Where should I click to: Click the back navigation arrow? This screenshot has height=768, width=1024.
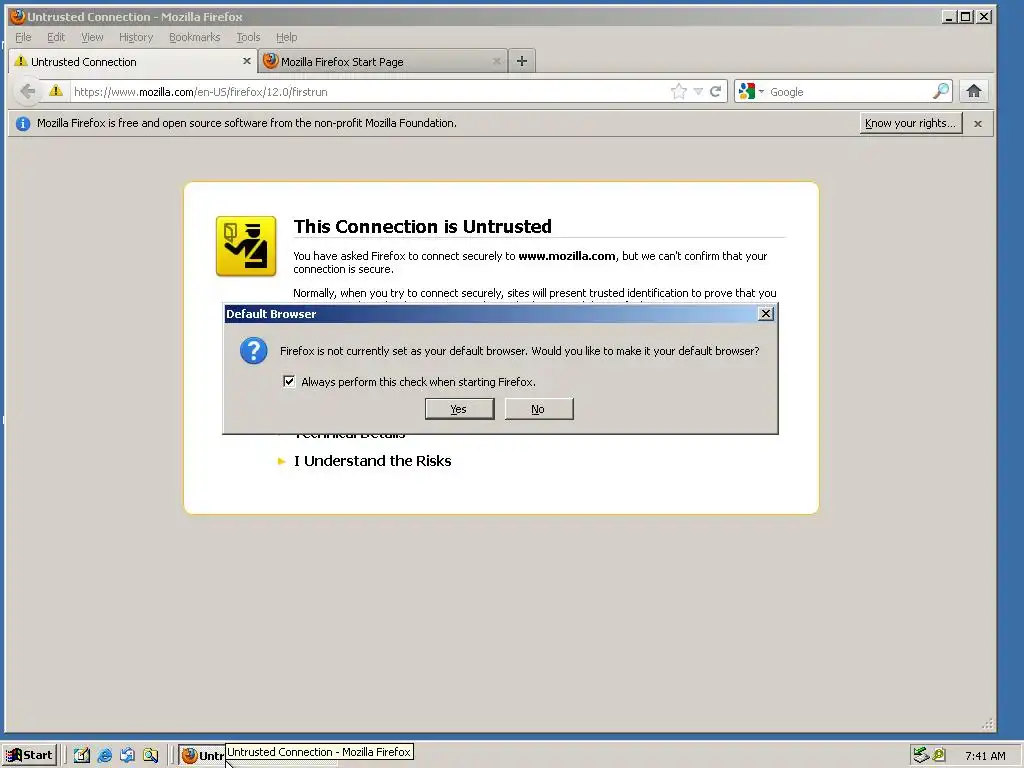coord(27,91)
